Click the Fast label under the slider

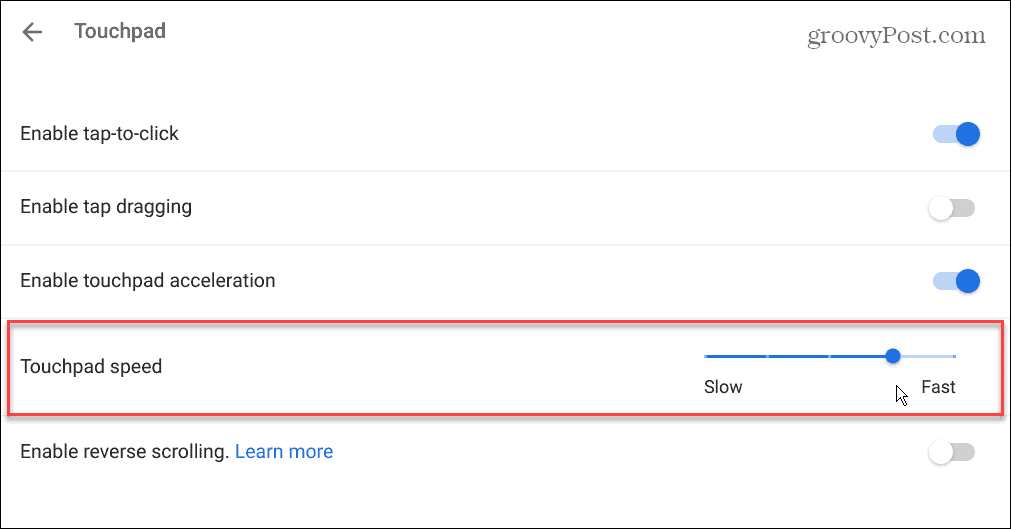[x=938, y=387]
